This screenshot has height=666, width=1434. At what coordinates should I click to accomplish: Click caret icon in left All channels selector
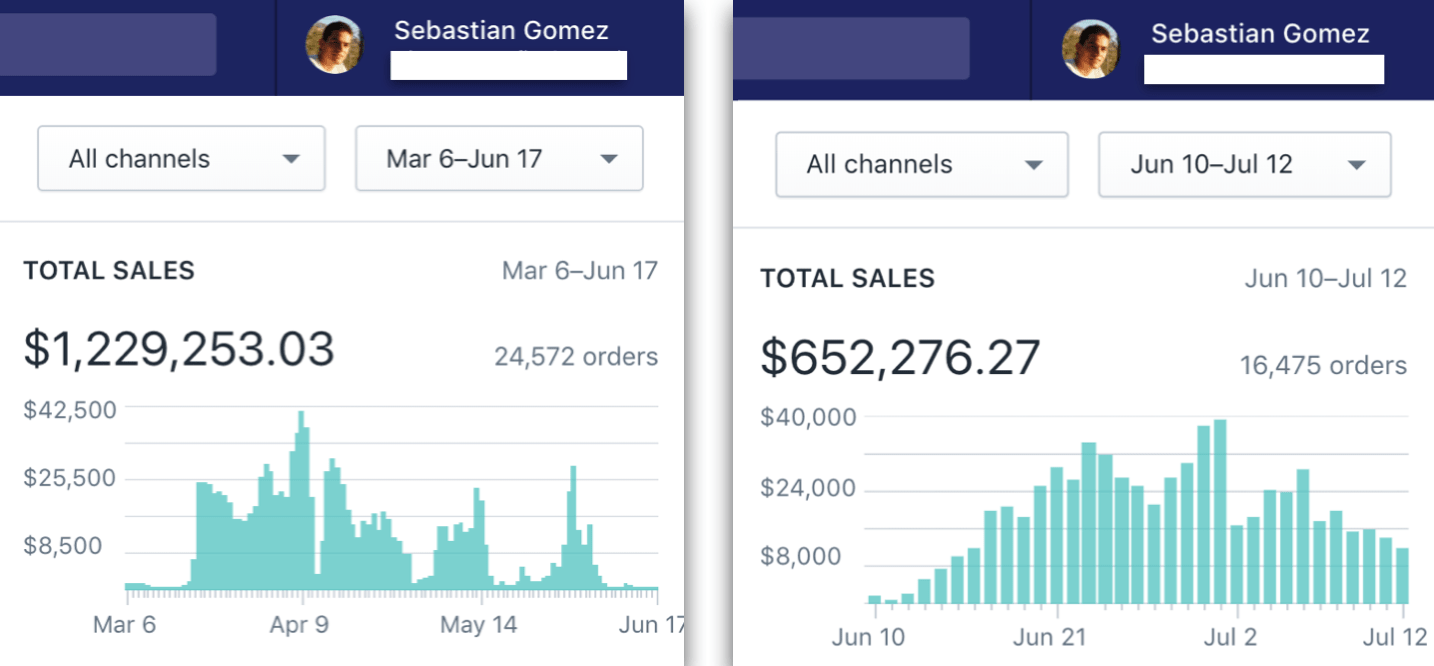point(291,159)
